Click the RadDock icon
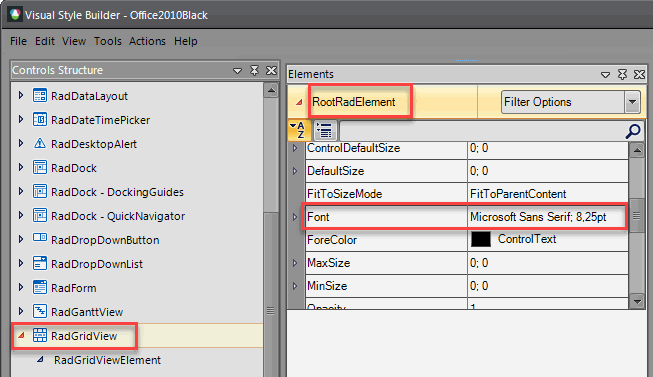653x377 pixels. click(x=40, y=167)
